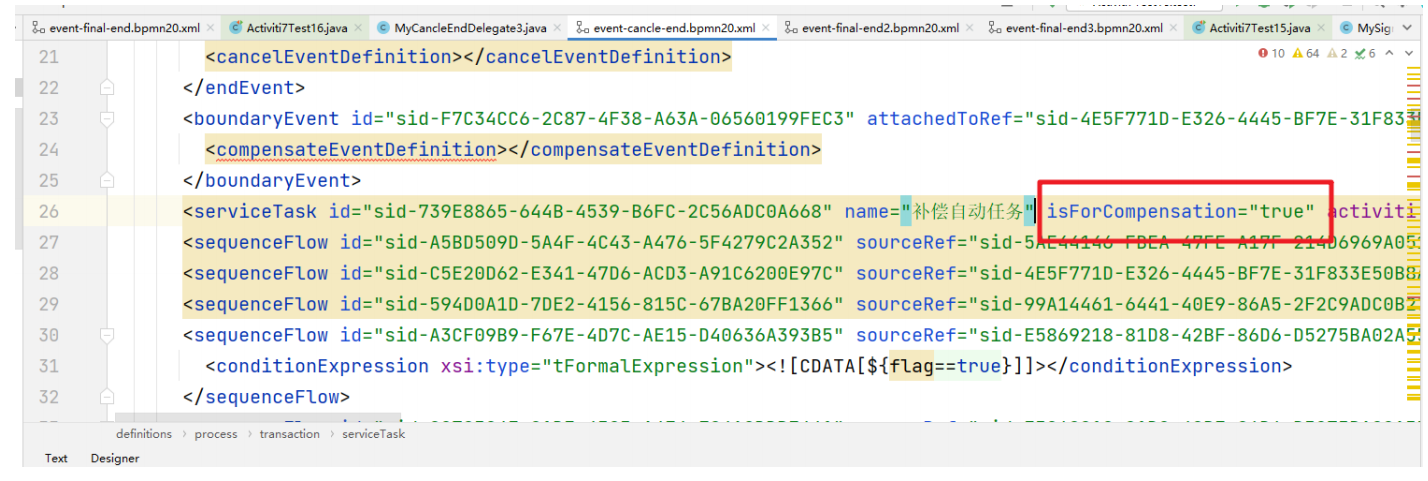Close the event-final-end3.bpmn20.xml tab
The width and height of the screenshot is (1428, 481).
pos(1173,29)
